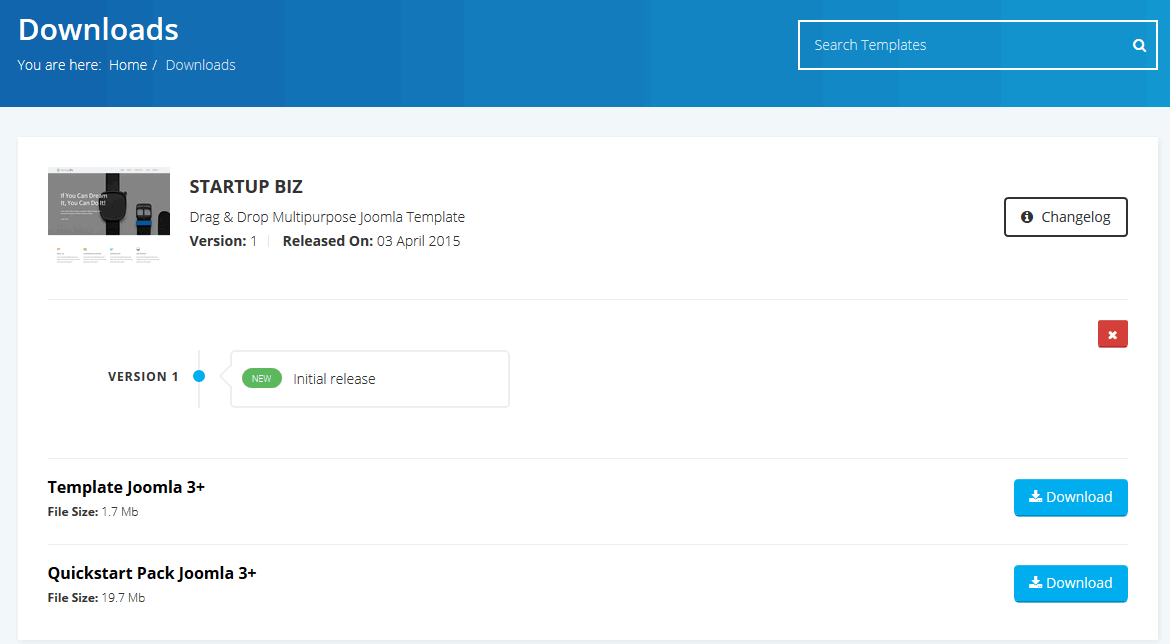The height and width of the screenshot is (644, 1170).
Task: Download the Template Joomla 3+ file
Action: pos(1070,497)
